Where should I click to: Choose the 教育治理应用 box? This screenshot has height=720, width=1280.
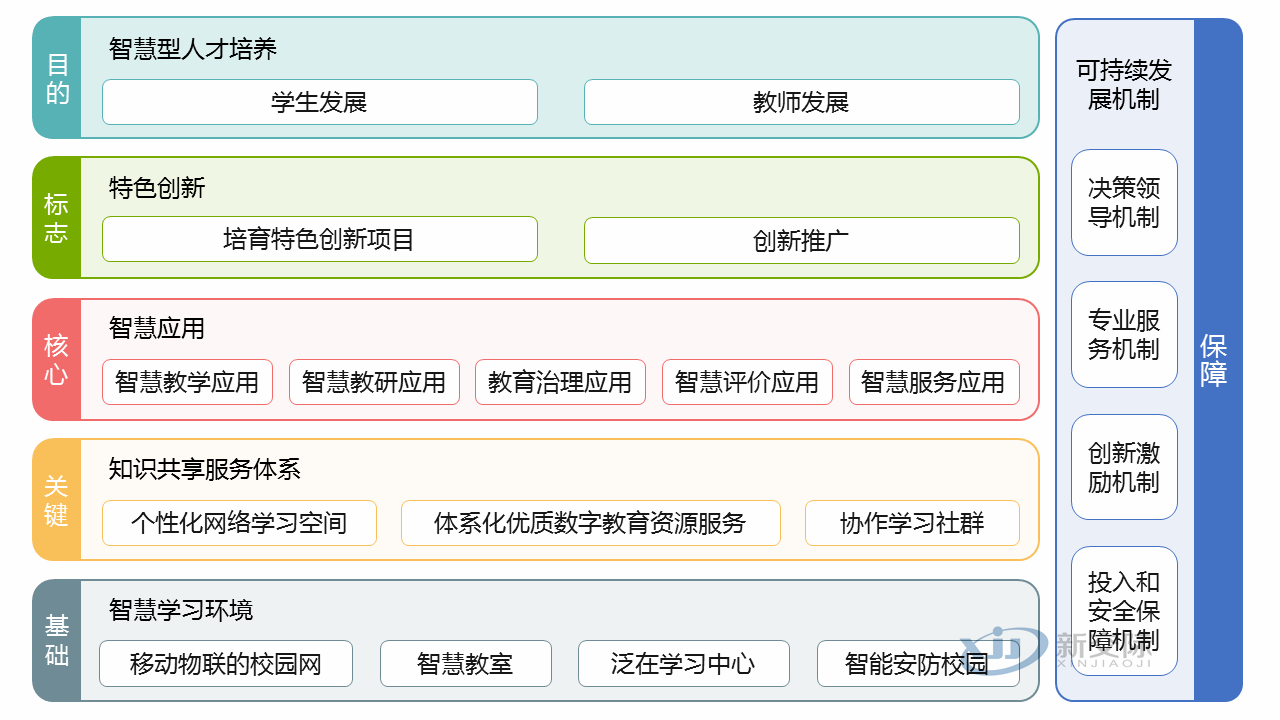[560, 382]
